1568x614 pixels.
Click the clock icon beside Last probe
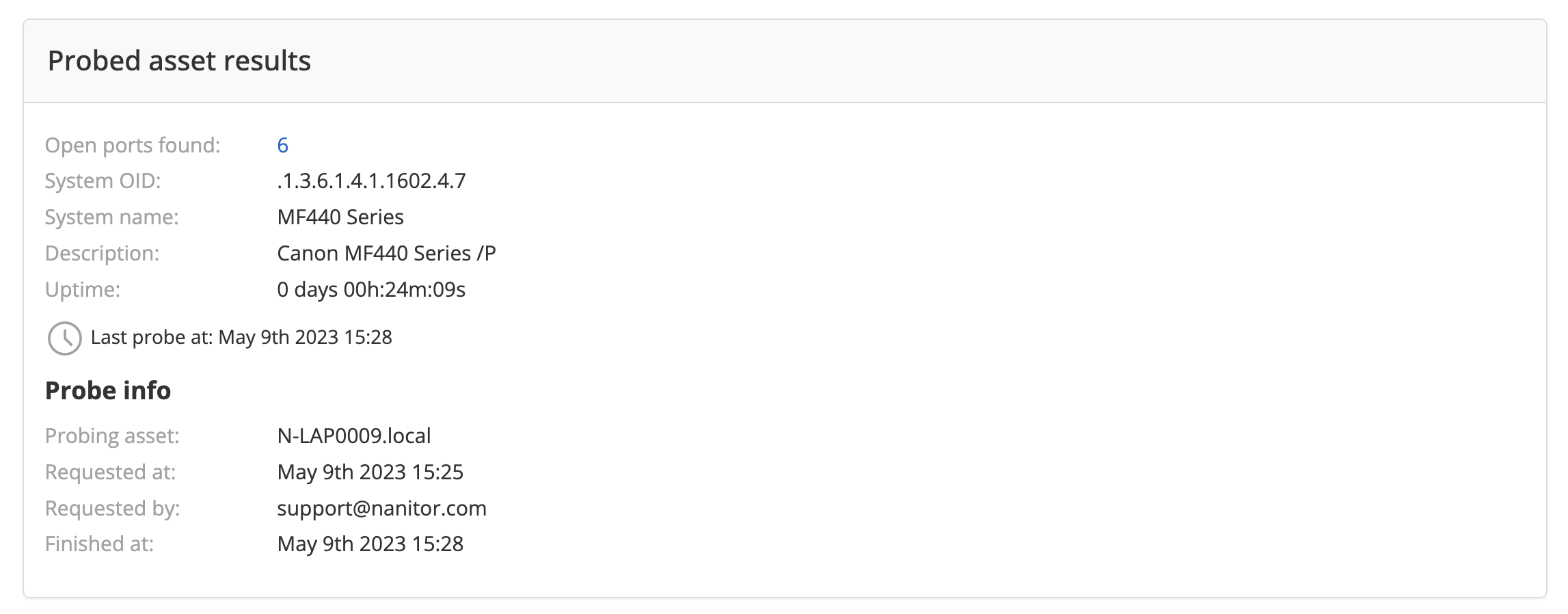point(64,338)
